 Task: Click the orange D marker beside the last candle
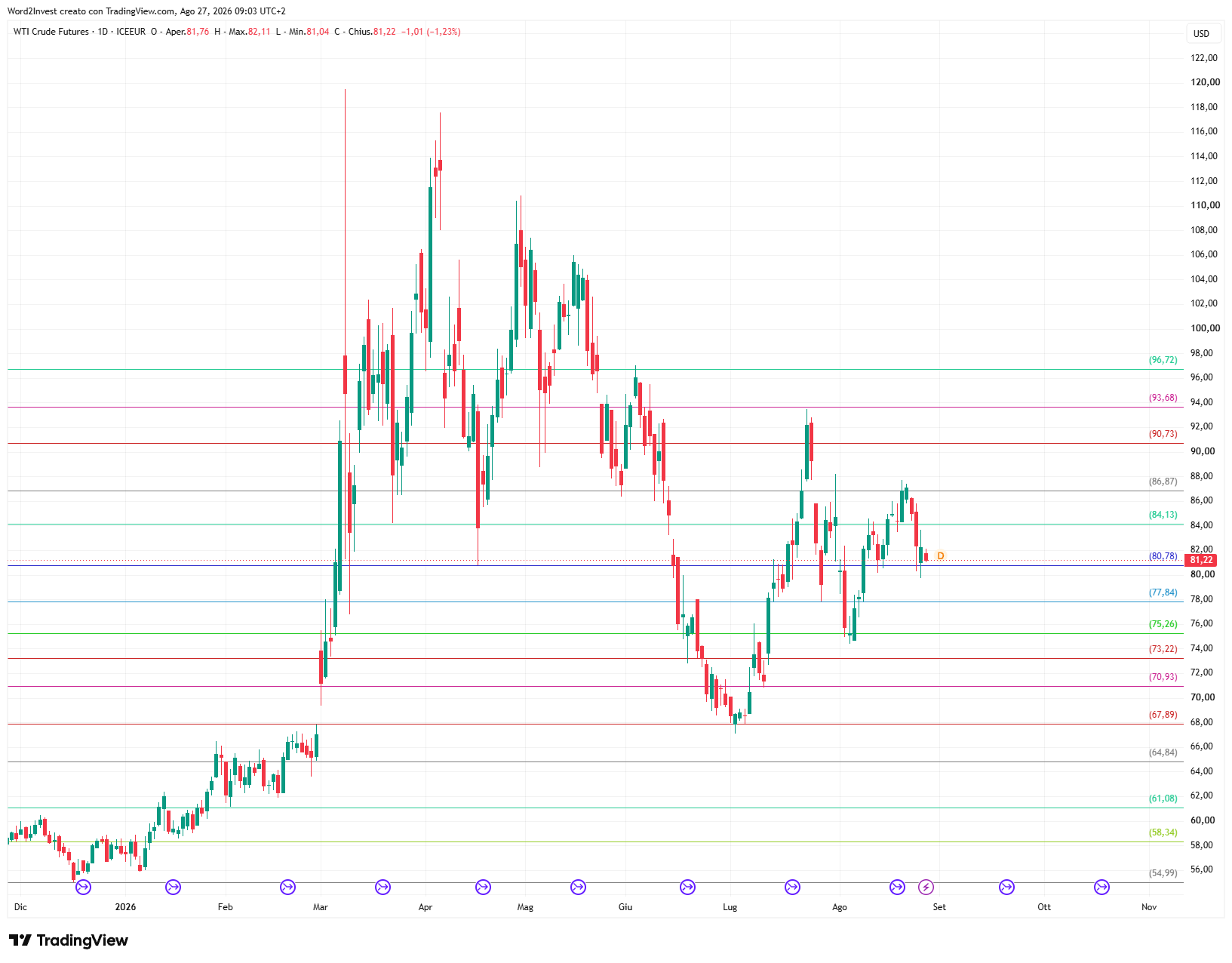pyautogui.click(x=940, y=556)
